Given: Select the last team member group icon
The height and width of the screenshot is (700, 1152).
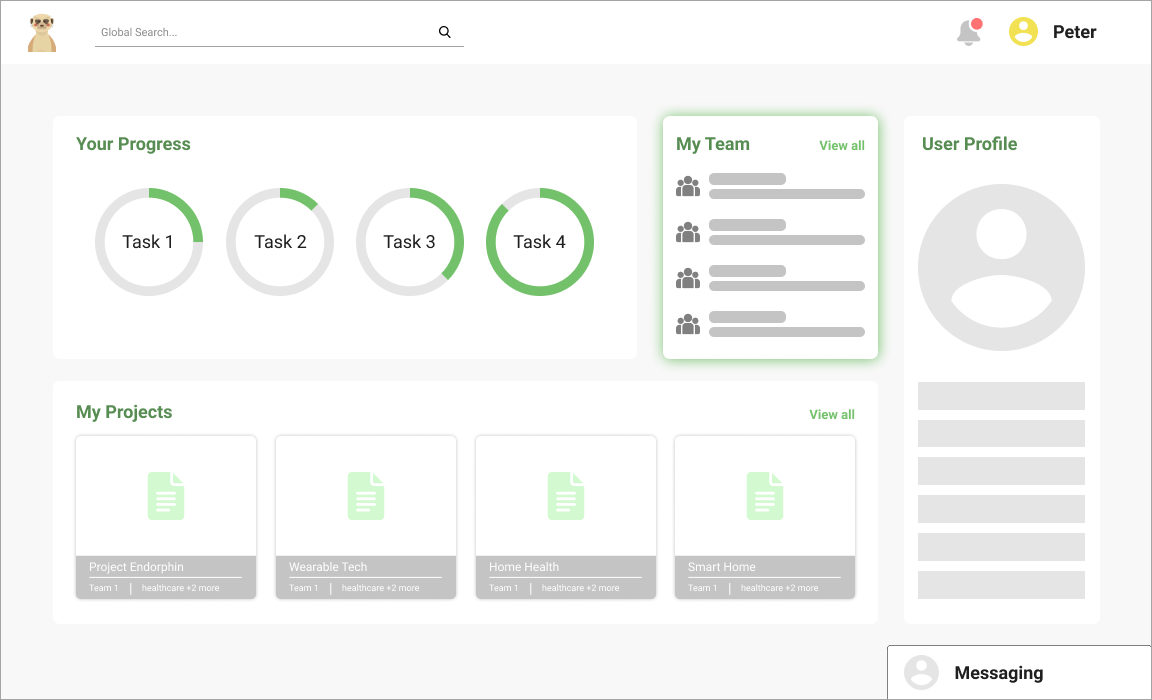Looking at the screenshot, I should tap(688, 325).
